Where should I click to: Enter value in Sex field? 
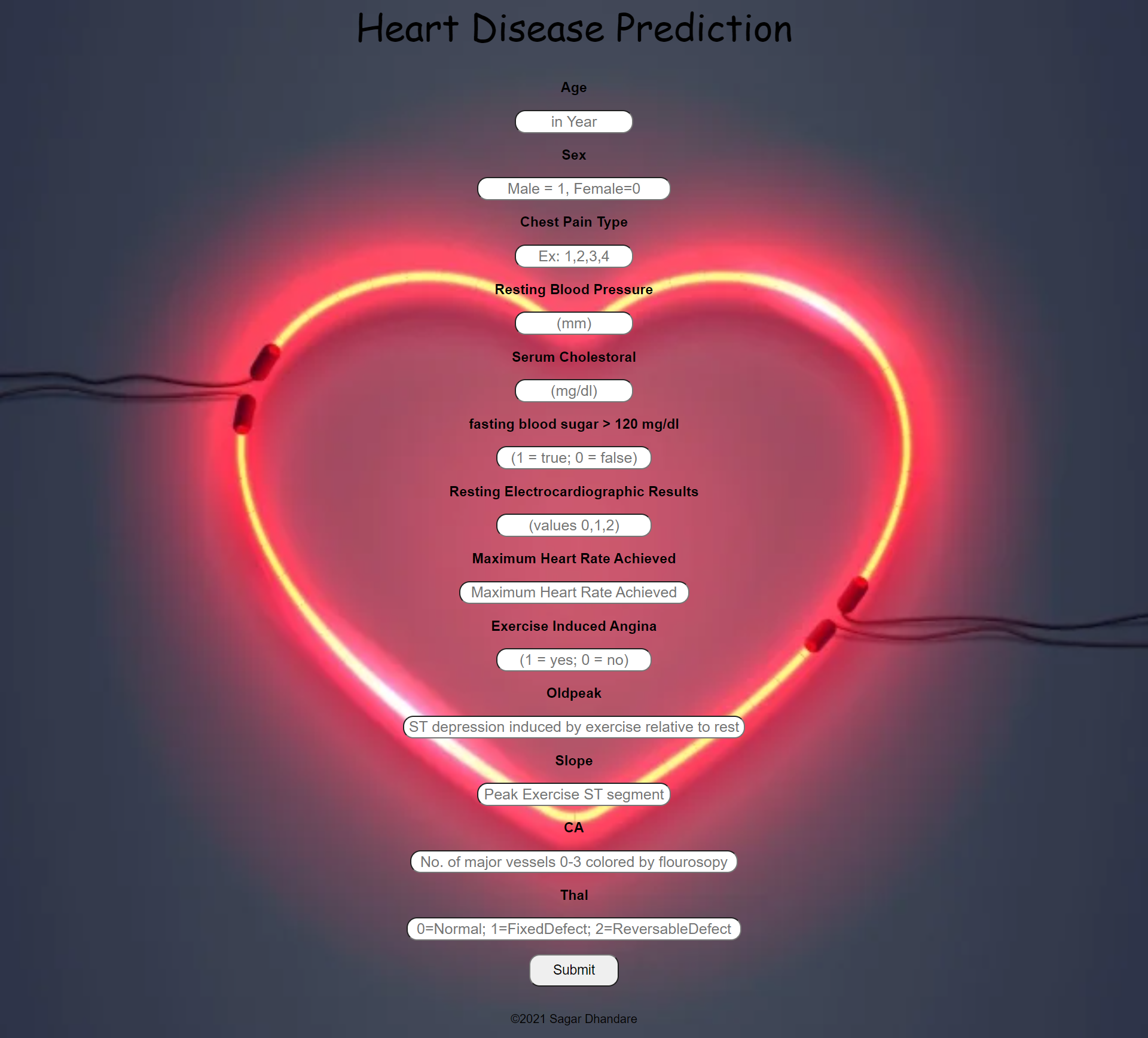coord(574,188)
